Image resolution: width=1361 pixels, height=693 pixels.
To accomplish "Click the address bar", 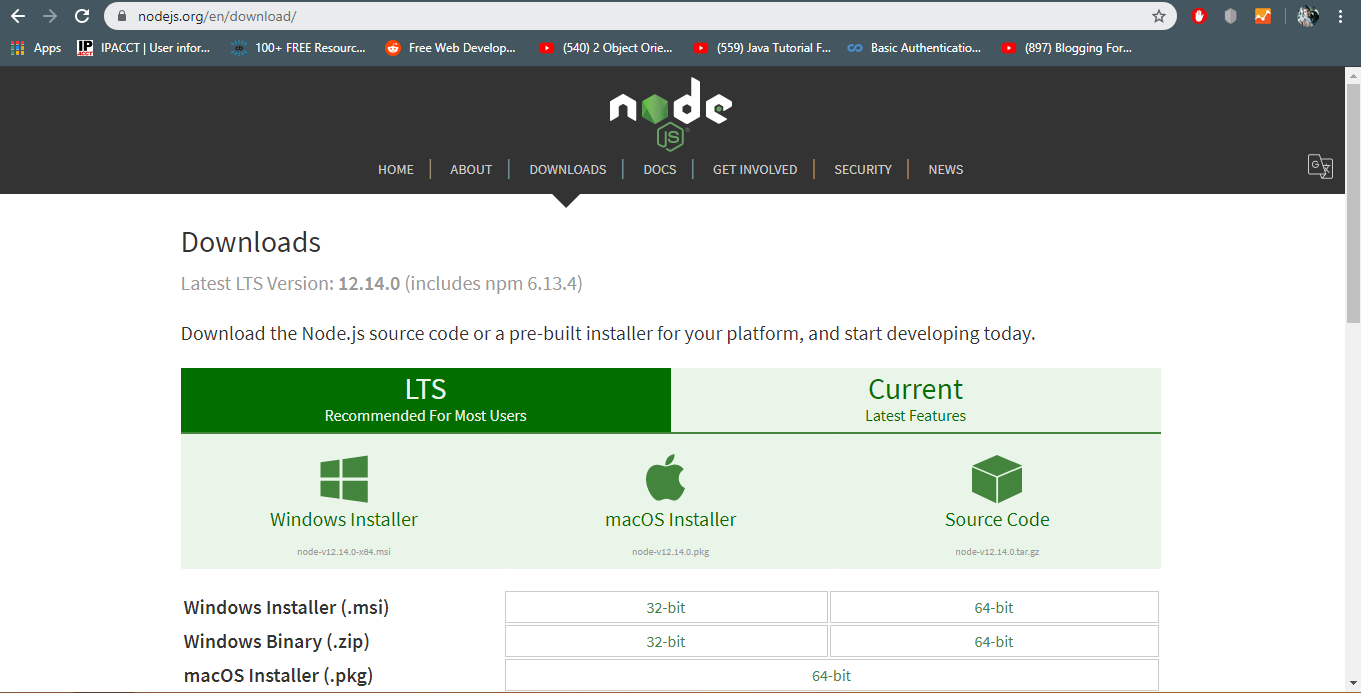I will [x=400, y=16].
